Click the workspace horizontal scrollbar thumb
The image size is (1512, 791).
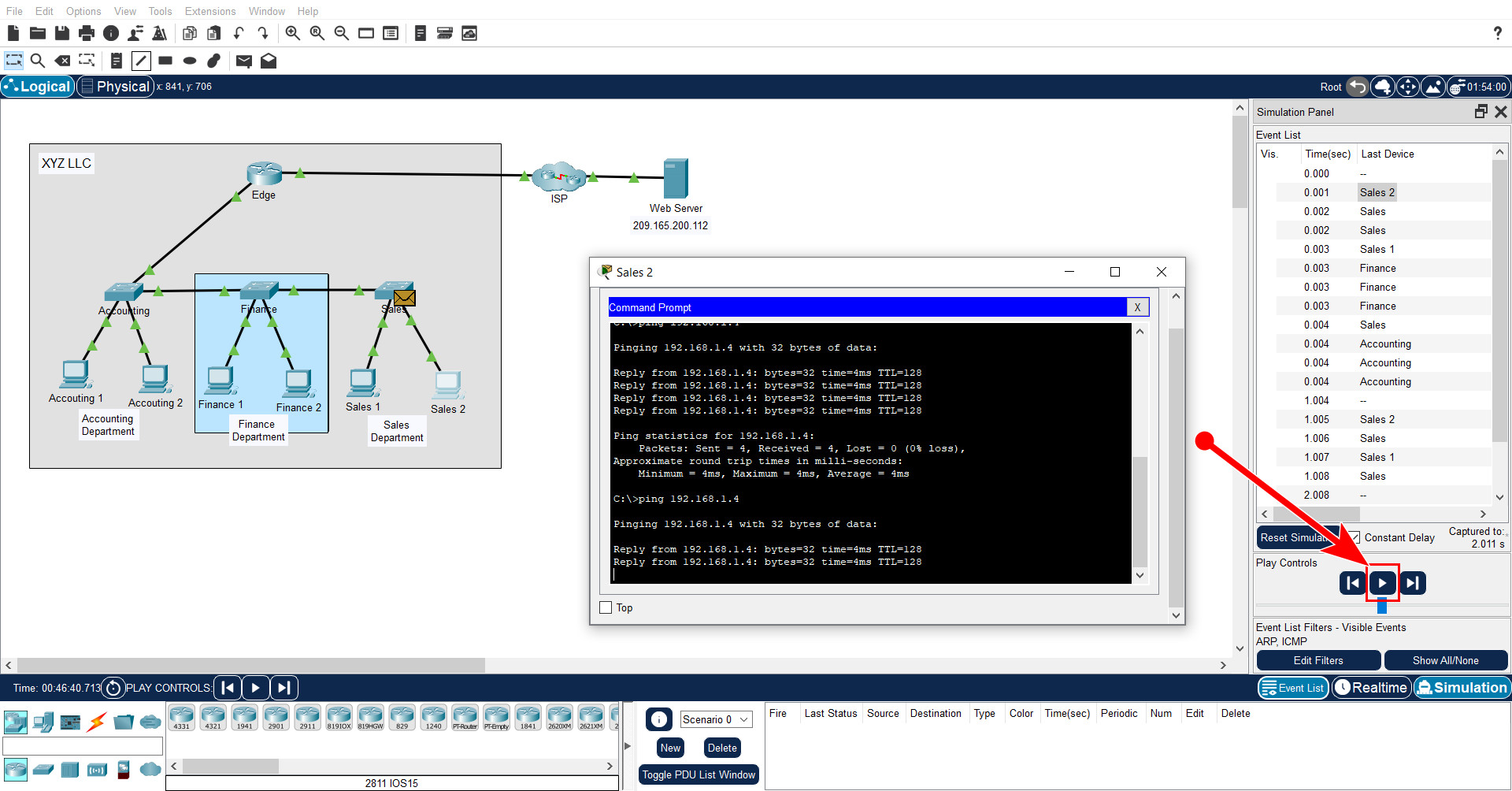point(251,665)
